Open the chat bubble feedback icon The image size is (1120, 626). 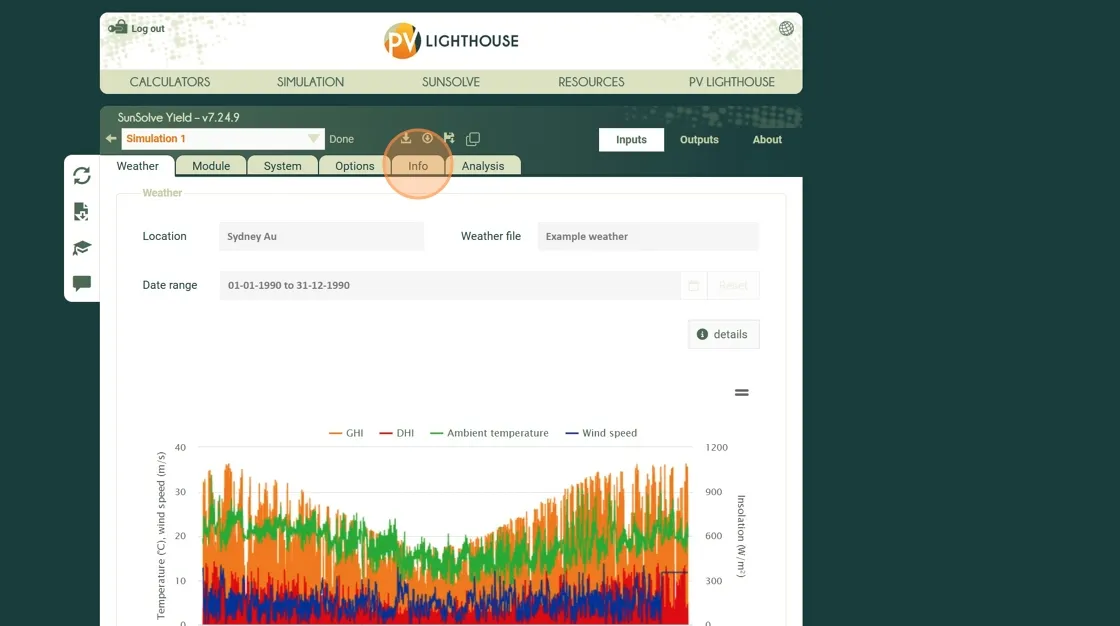[x=82, y=284]
